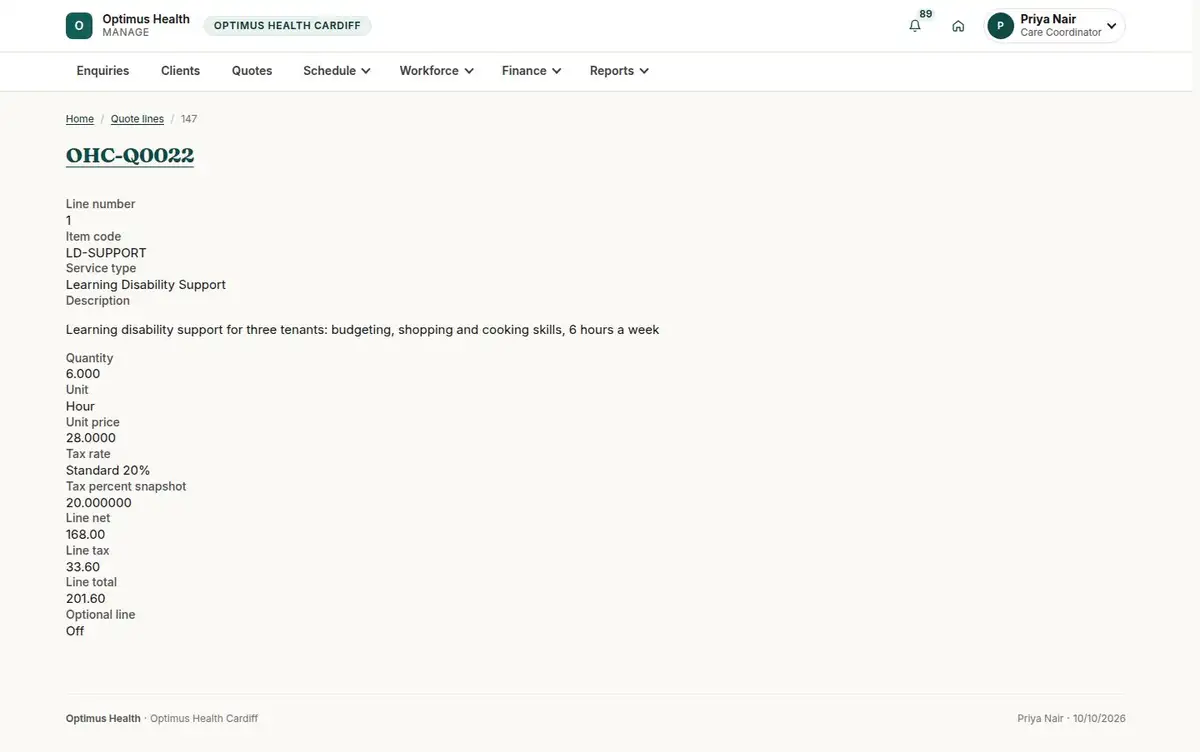
Task: Open the Workforce dropdown
Action: click(x=436, y=71)
